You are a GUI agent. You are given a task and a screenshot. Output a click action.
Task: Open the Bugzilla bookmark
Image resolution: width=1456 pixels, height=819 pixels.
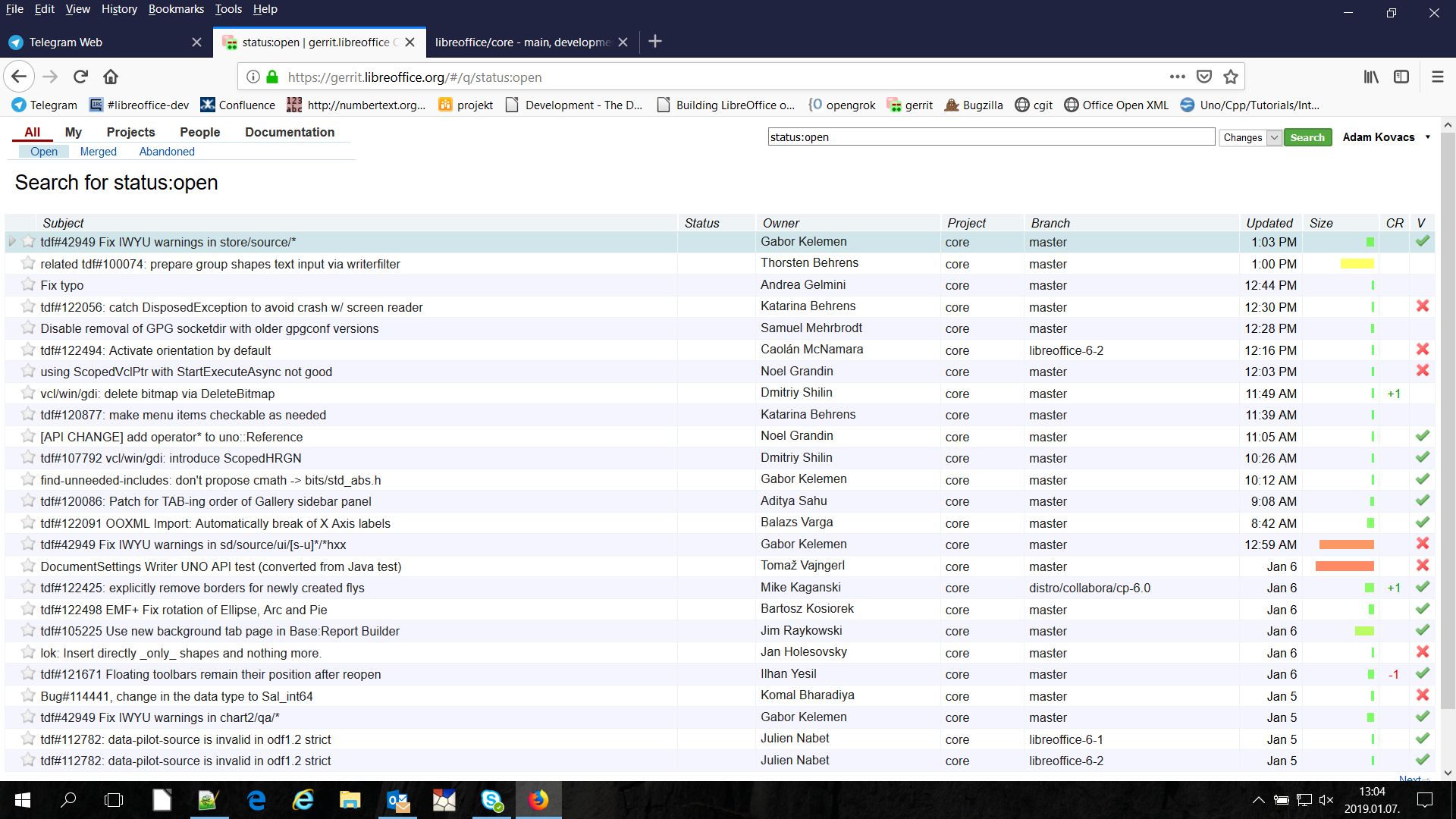pos(974,105)
